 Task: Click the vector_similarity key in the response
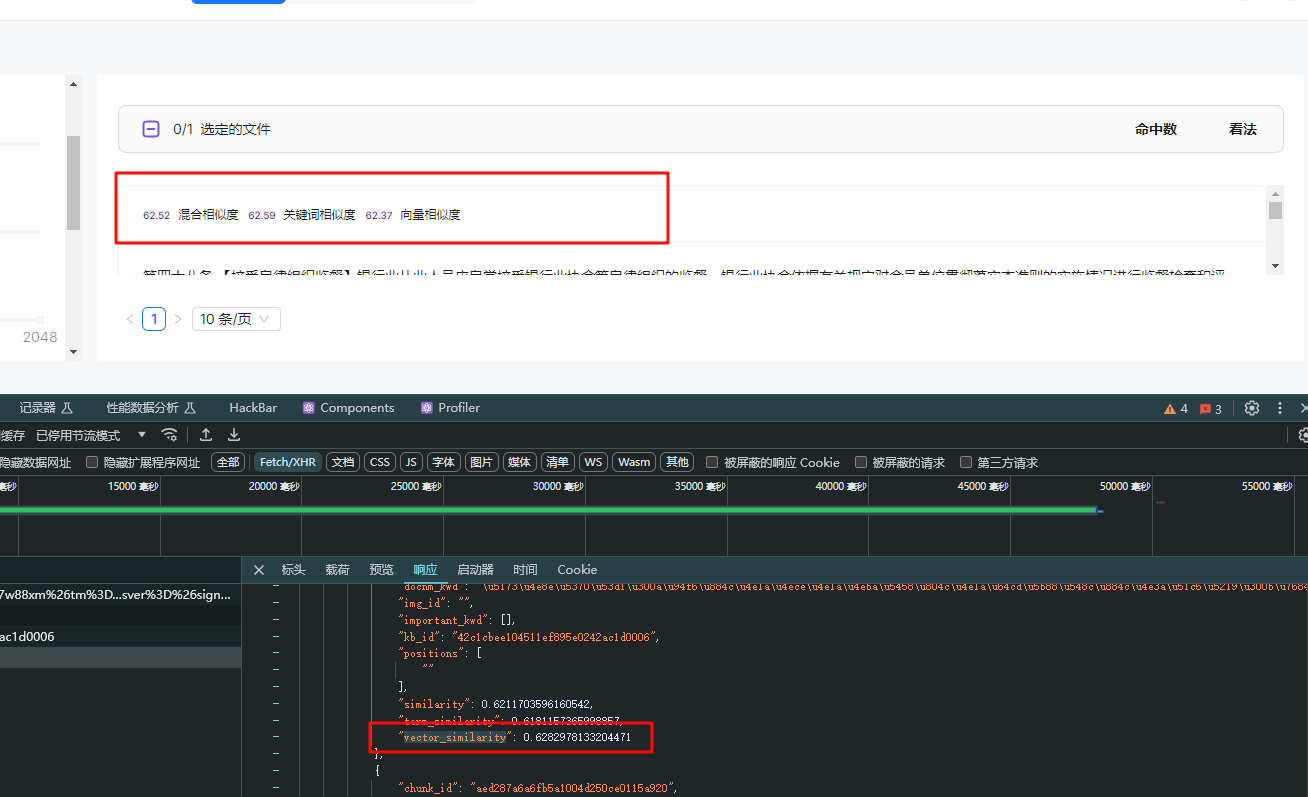click(453, 737)
